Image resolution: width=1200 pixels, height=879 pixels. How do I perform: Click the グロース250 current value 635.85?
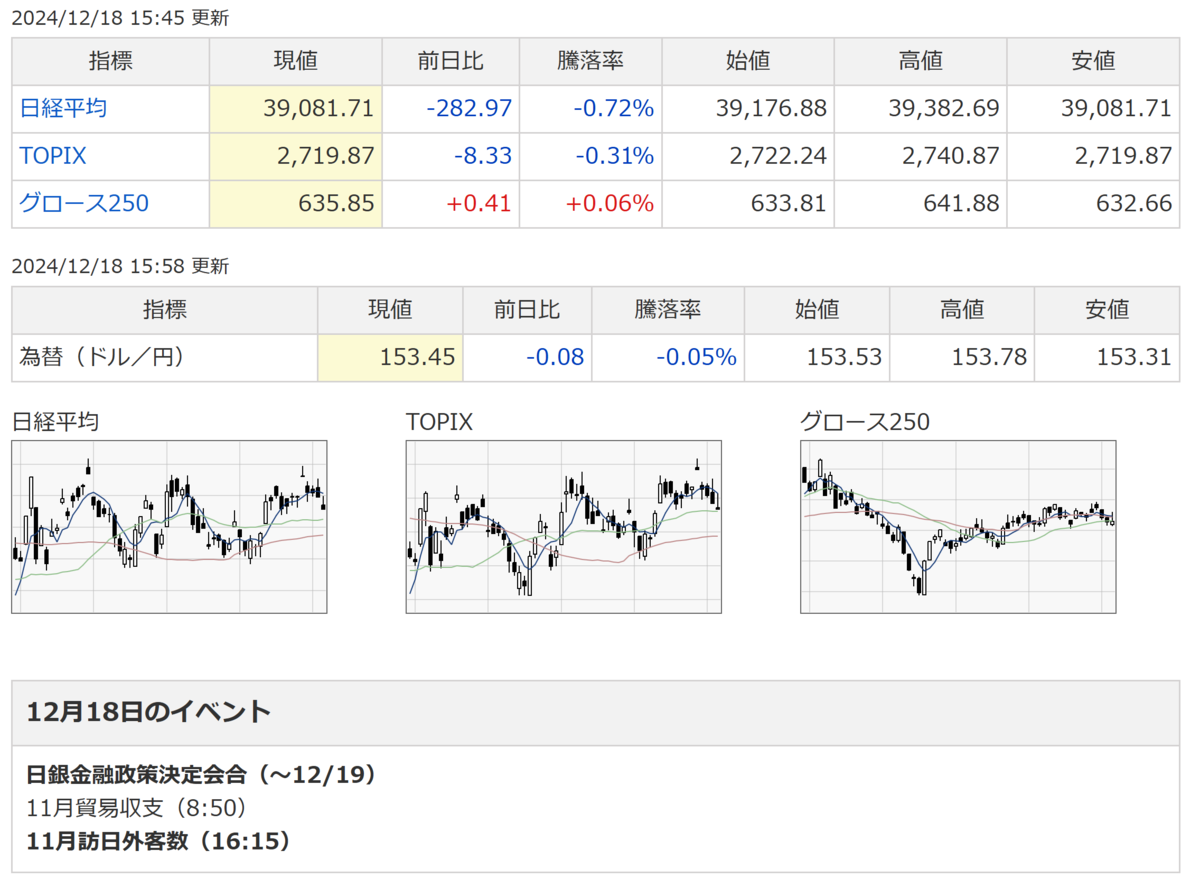(x=336, y=204)
